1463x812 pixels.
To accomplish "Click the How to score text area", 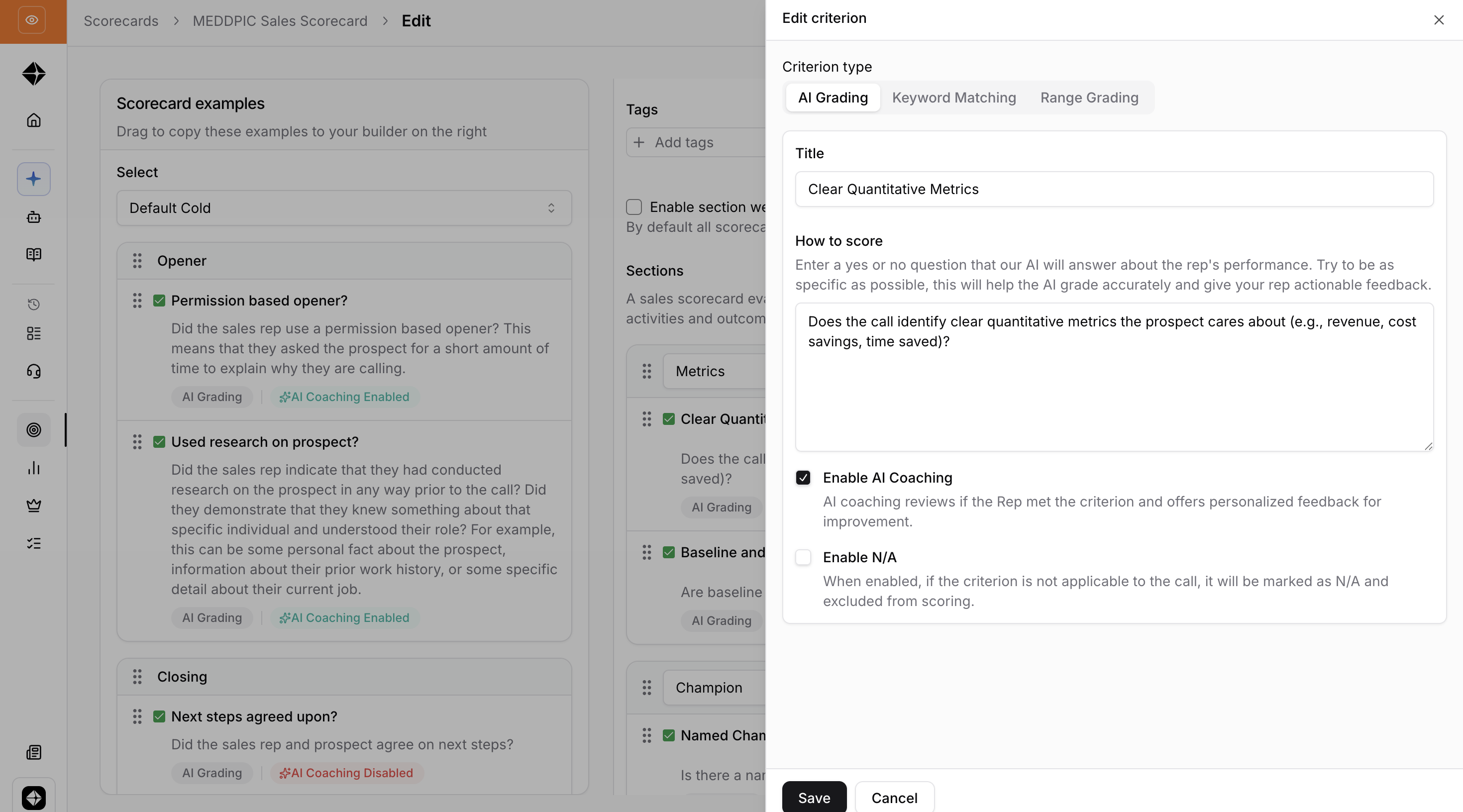I will click(1114, 377).
